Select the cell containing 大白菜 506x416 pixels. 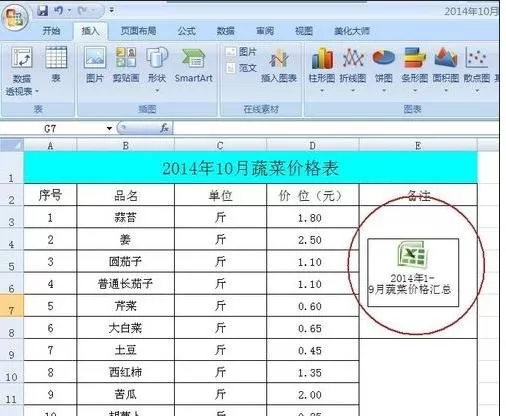click(x=126, y=328)
